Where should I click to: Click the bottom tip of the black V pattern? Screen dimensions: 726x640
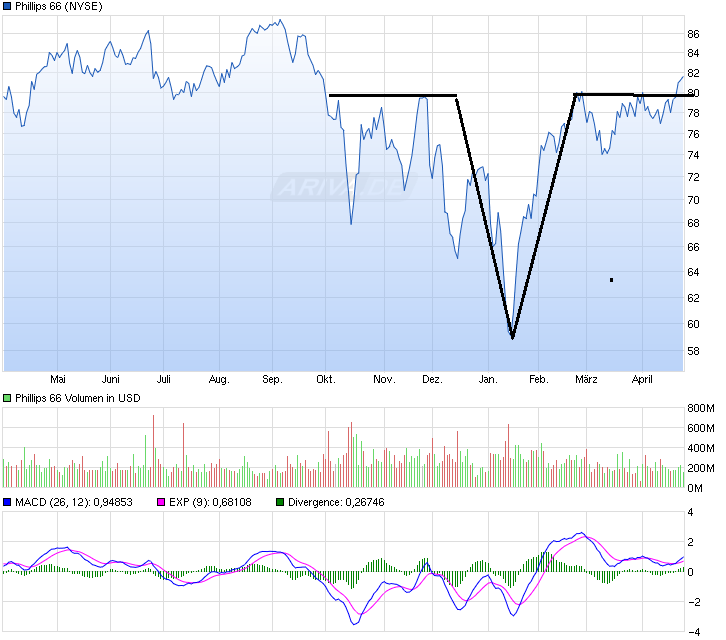[512, 338]
